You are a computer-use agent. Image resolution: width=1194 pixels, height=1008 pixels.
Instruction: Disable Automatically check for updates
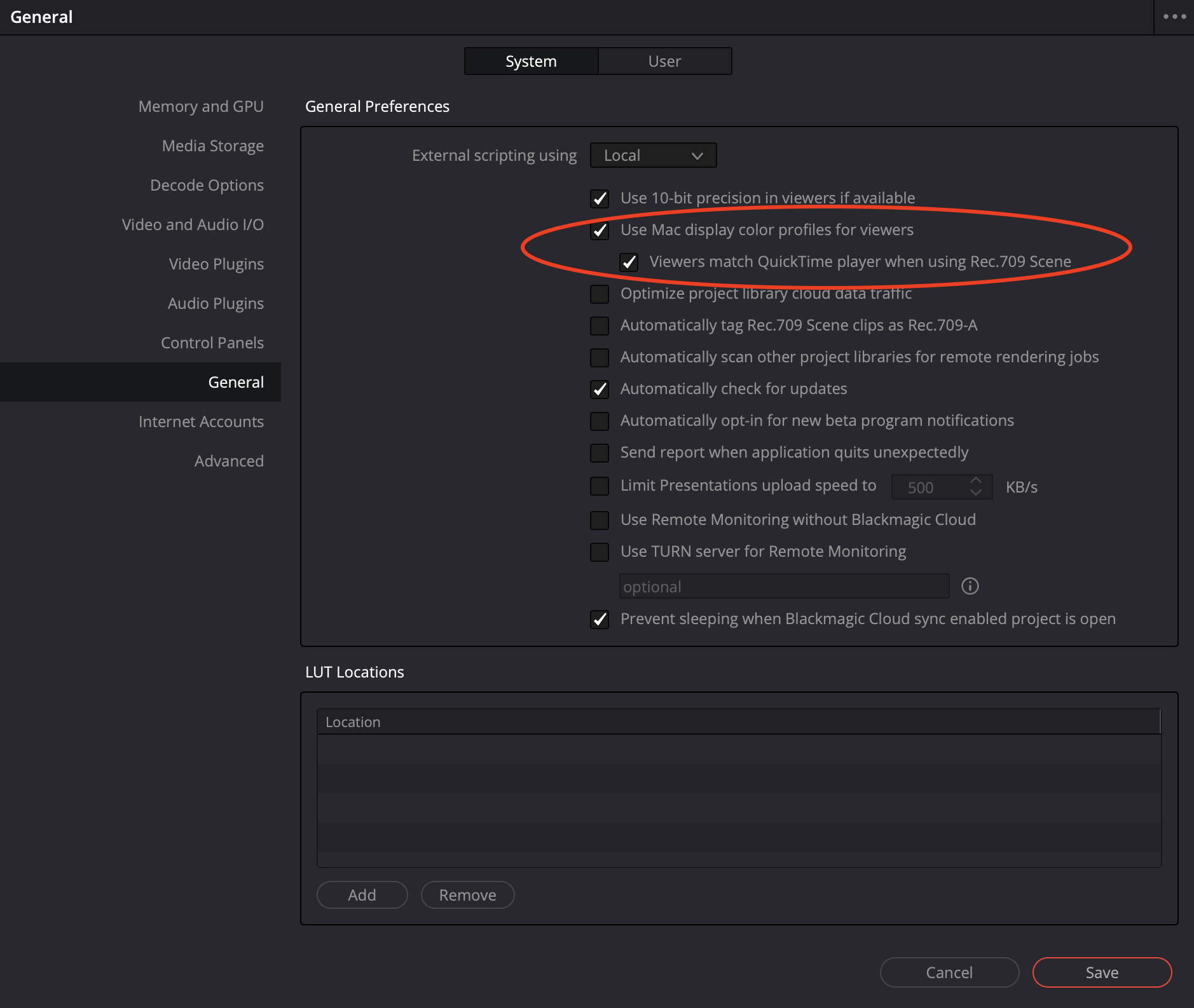pyautogui.click(x=600, y=390)
